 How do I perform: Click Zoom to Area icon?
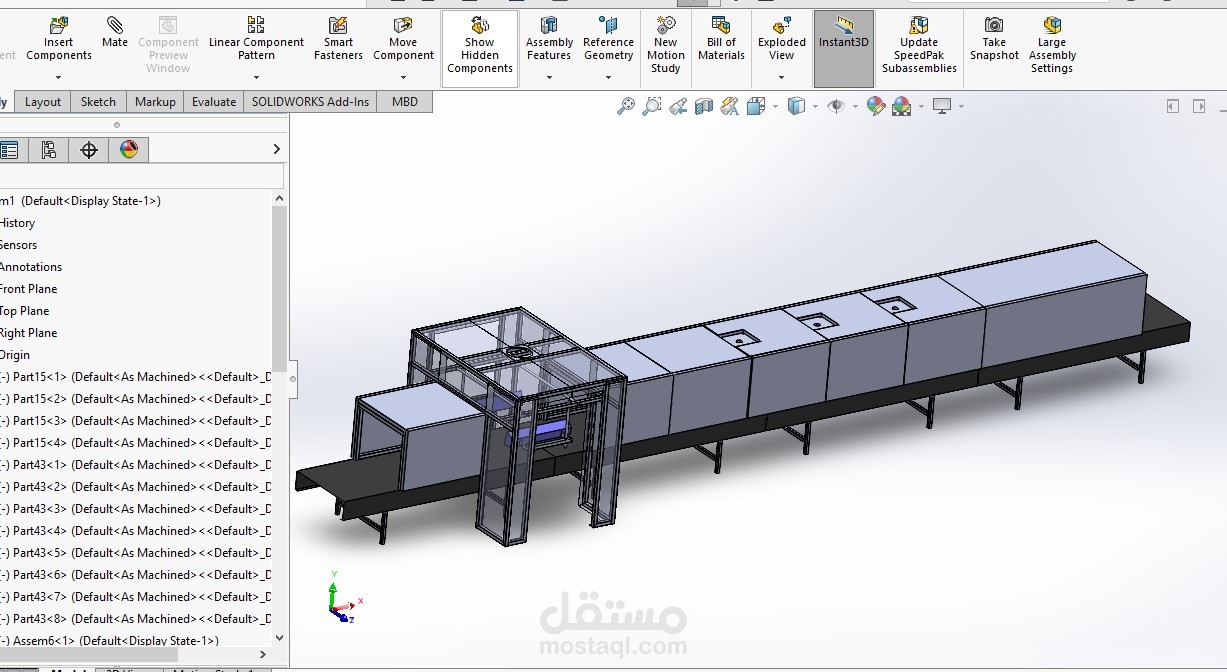click(652, 106)
